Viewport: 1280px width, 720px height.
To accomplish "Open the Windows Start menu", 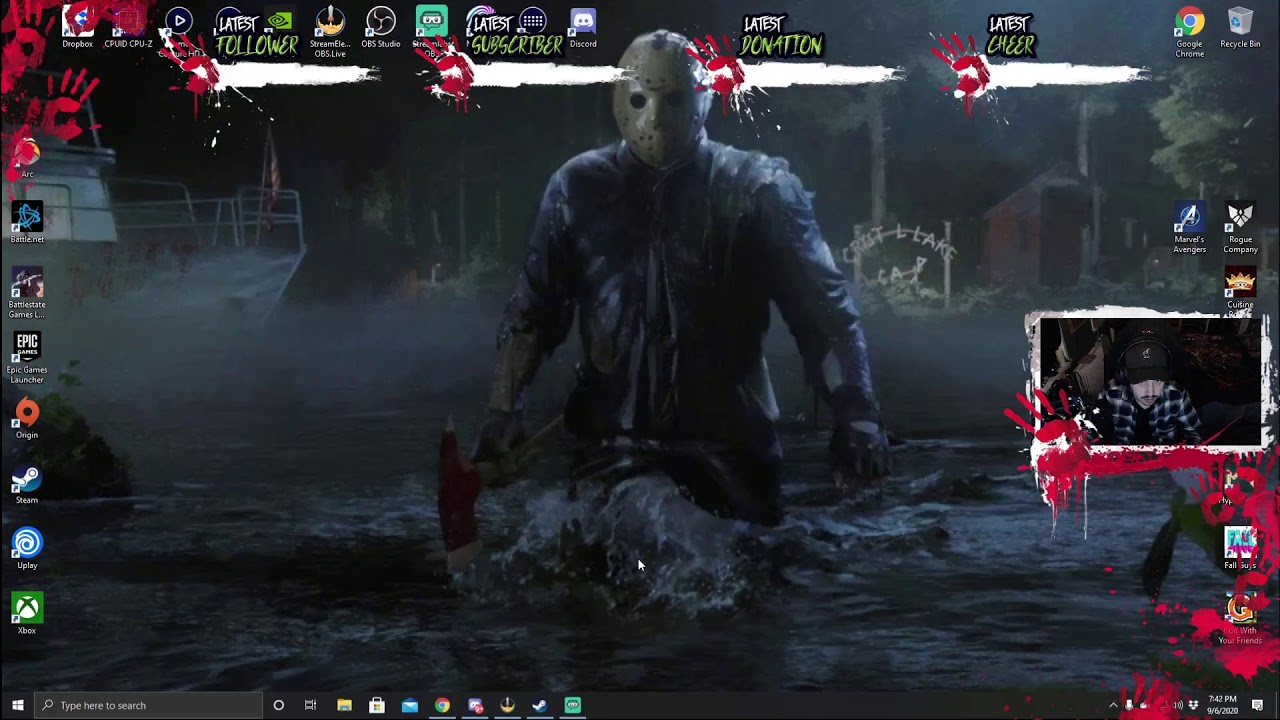I will click(x=17, y=705).
